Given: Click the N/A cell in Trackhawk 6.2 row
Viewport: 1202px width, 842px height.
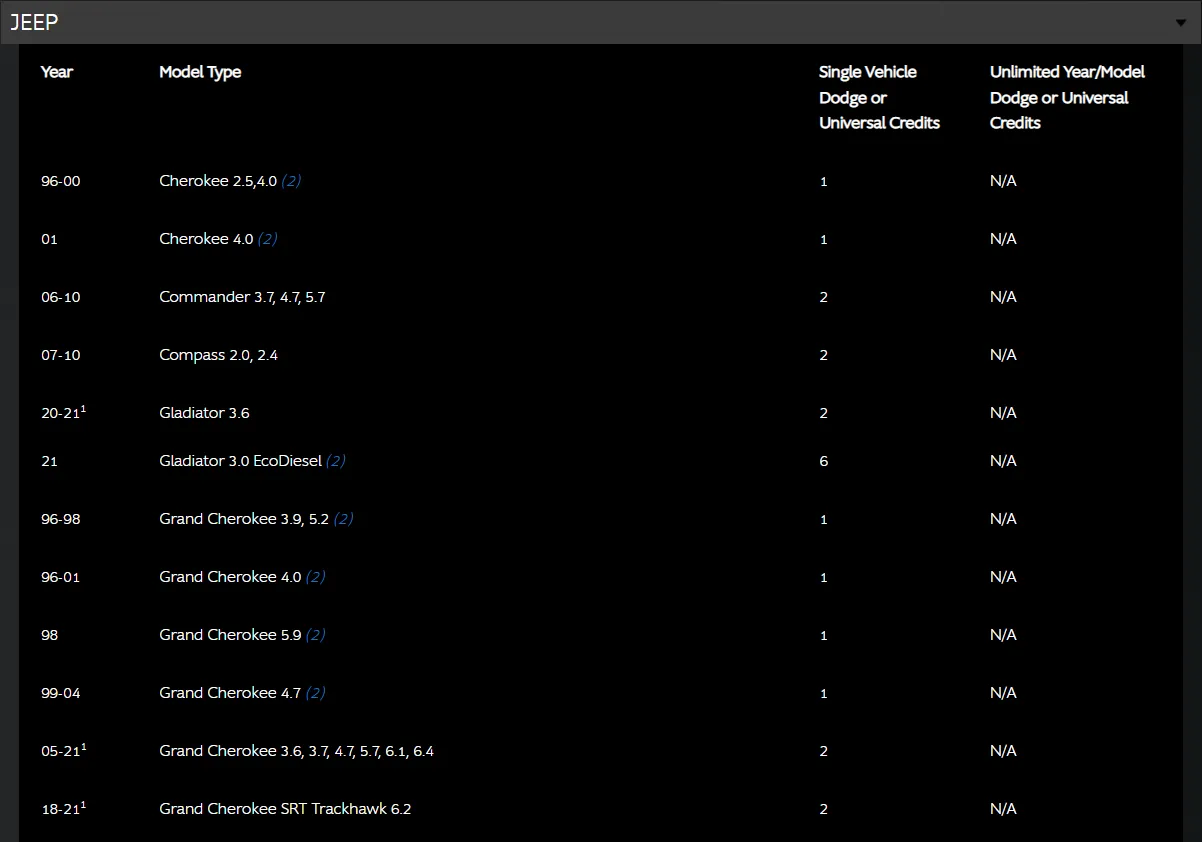Looking at the screenshot, I should point(1003,809).
